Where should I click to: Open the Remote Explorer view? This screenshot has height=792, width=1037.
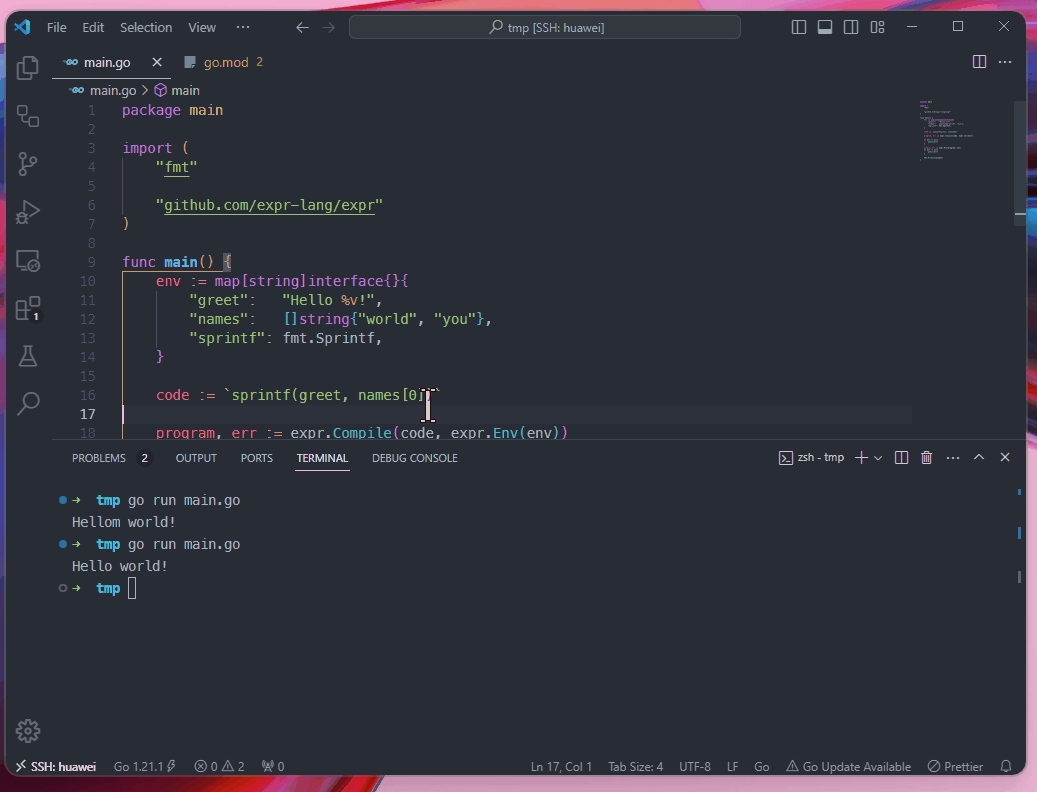(x=28, y=260)
